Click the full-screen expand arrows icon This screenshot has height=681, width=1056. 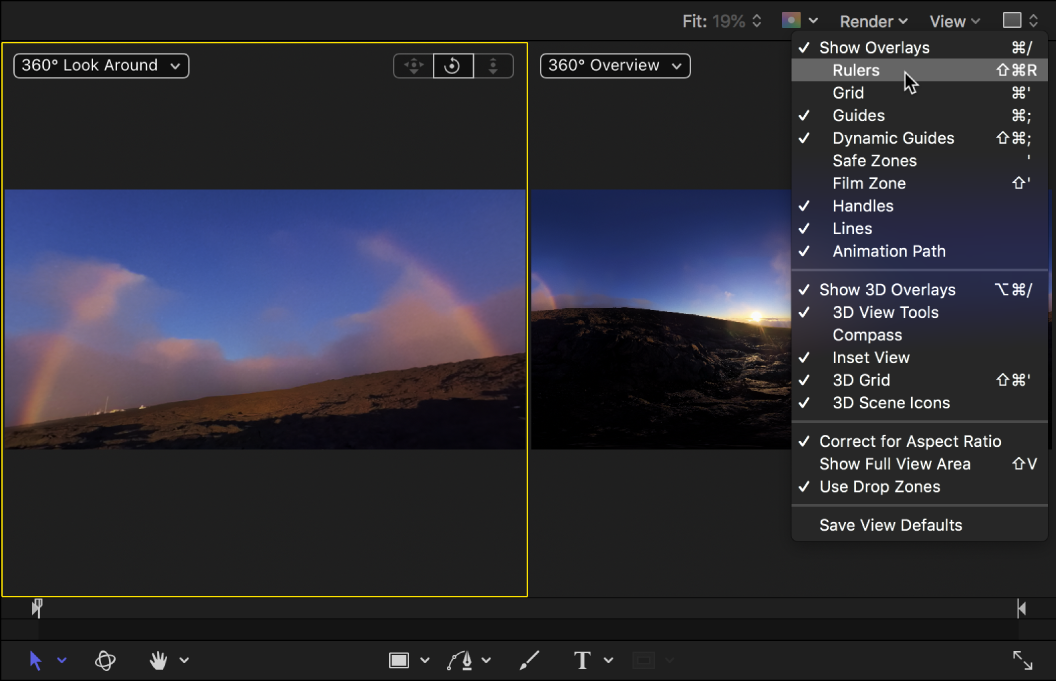pos(1022,660)
